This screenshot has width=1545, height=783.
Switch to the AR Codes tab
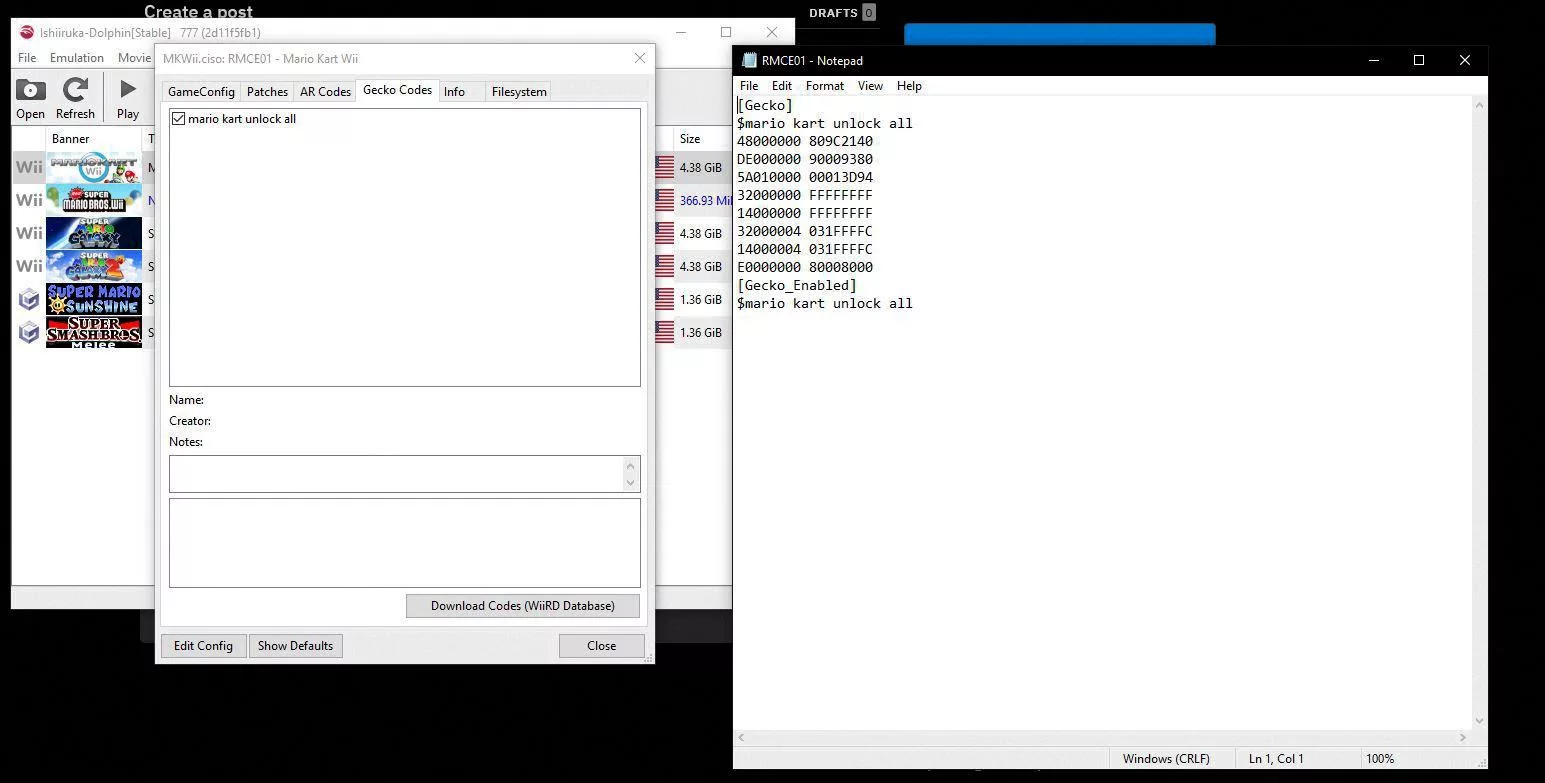pyautogui.click(x=324, y=91)
